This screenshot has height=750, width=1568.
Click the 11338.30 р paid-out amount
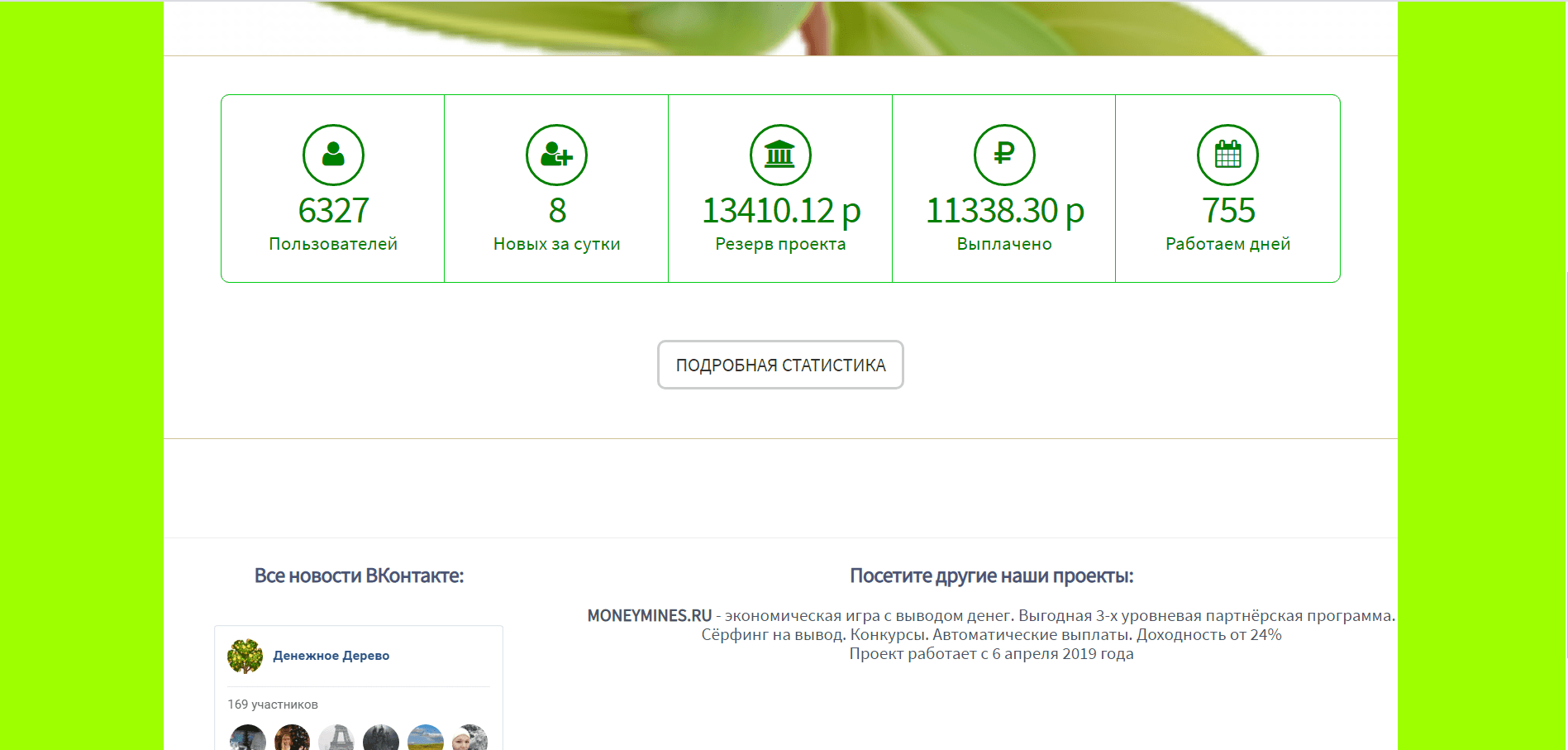coord(1003,211)
